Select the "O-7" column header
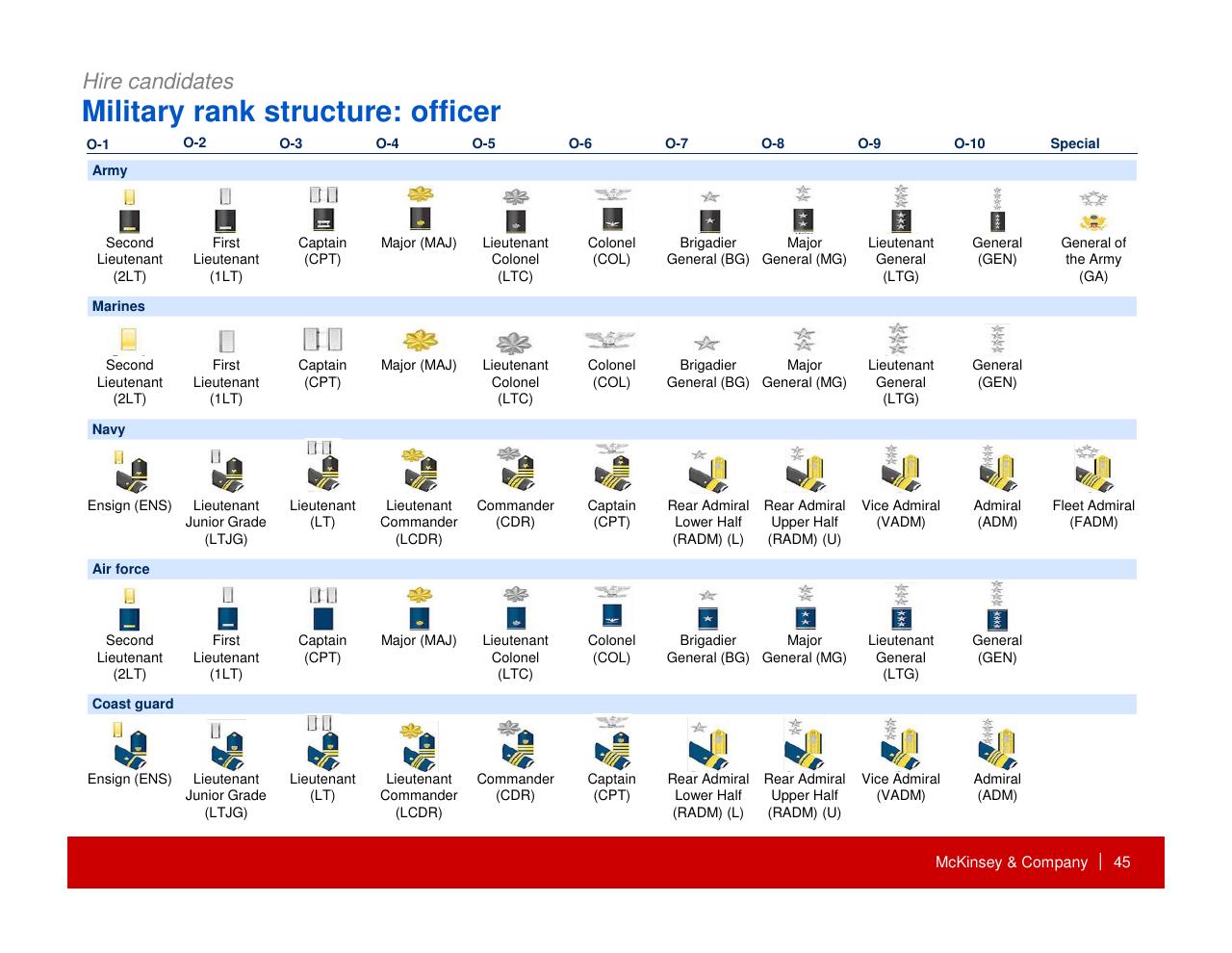 tap(677, 143)
